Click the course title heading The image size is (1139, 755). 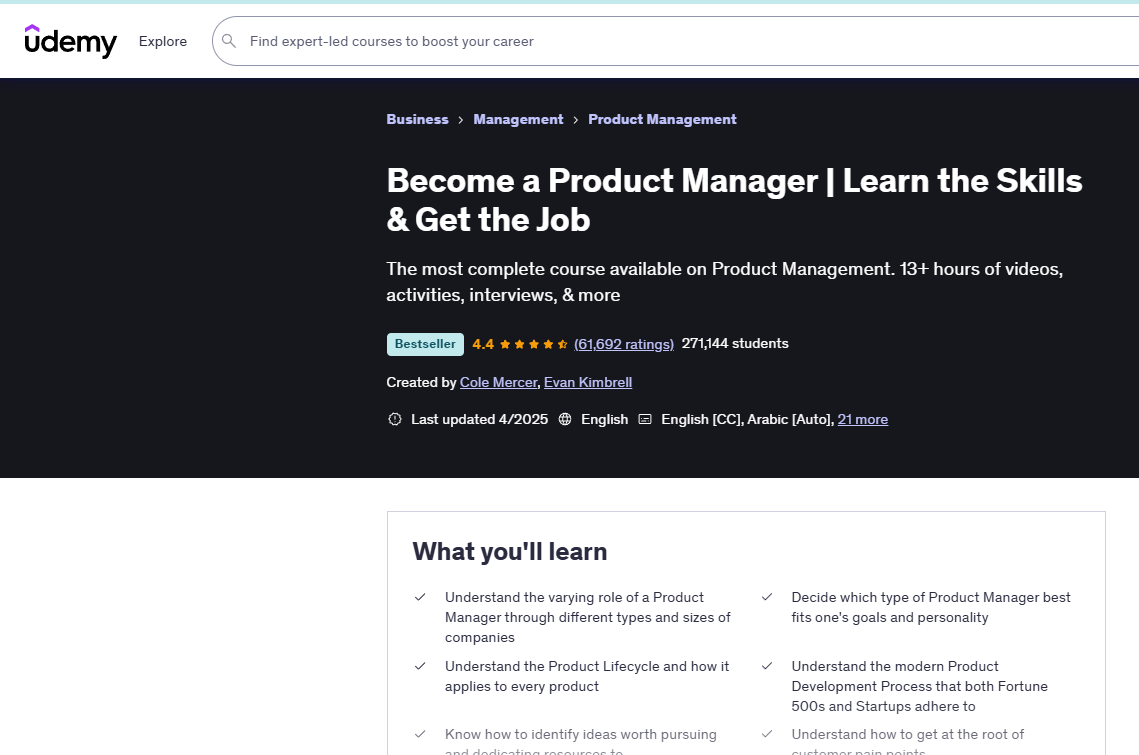pos(734,200)
